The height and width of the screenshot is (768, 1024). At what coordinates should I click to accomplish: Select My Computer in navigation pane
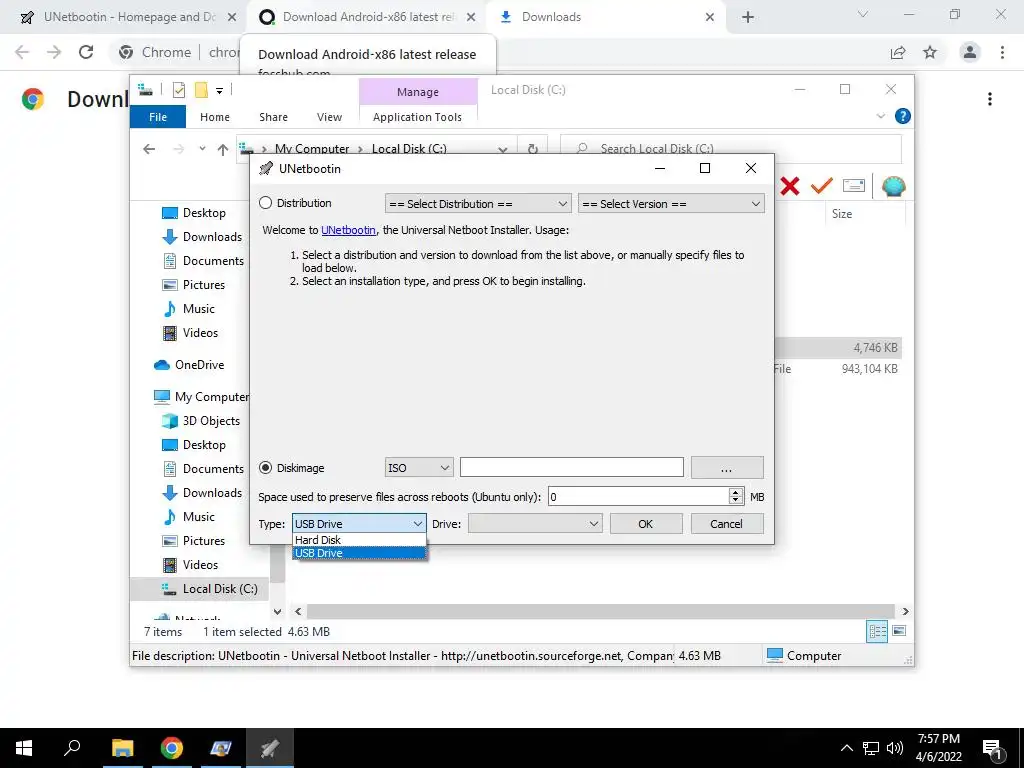[201, 397]
